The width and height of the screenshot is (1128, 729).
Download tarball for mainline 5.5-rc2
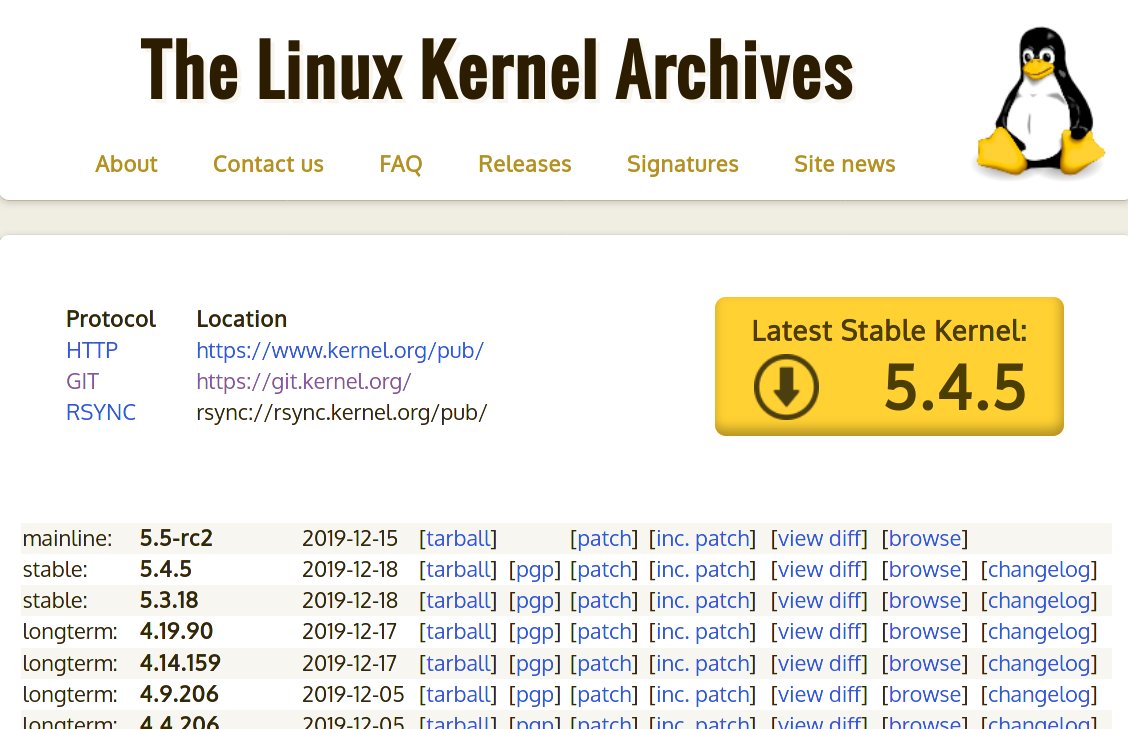point(458,538)
